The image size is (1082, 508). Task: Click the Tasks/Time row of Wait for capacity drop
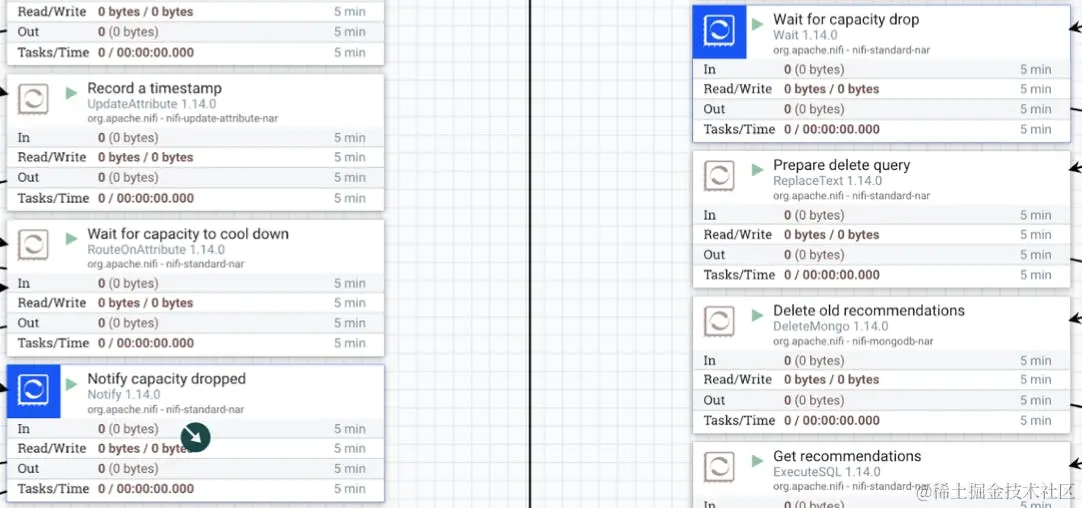click(881, 129)
